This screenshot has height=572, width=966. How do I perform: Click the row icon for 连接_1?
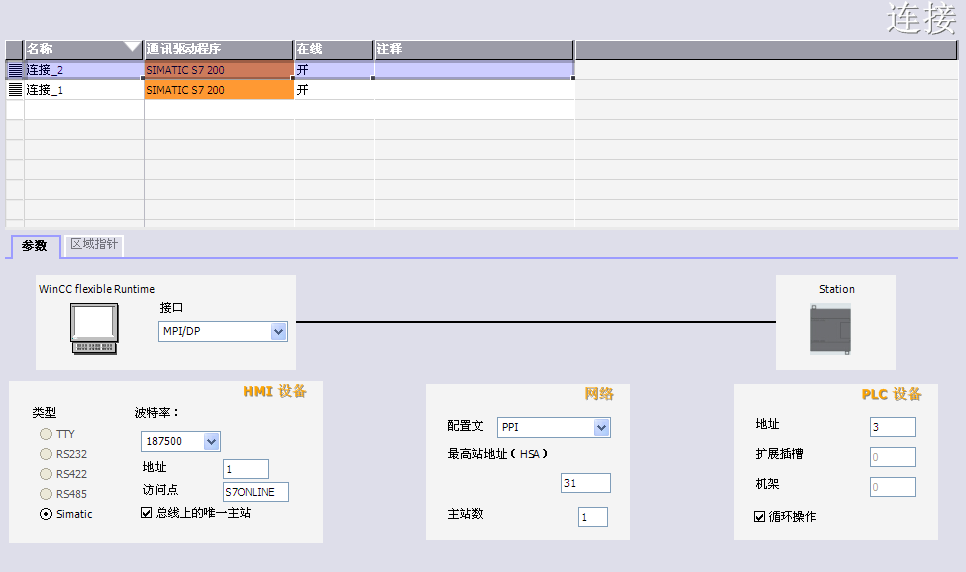15,90
